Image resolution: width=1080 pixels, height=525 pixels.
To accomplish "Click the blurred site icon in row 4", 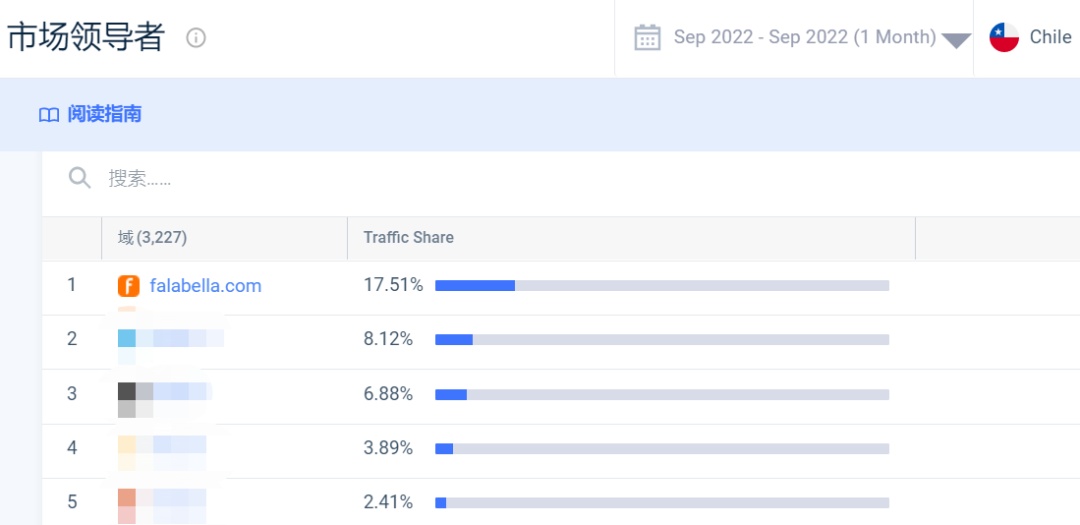I will [x=127, y=447].
